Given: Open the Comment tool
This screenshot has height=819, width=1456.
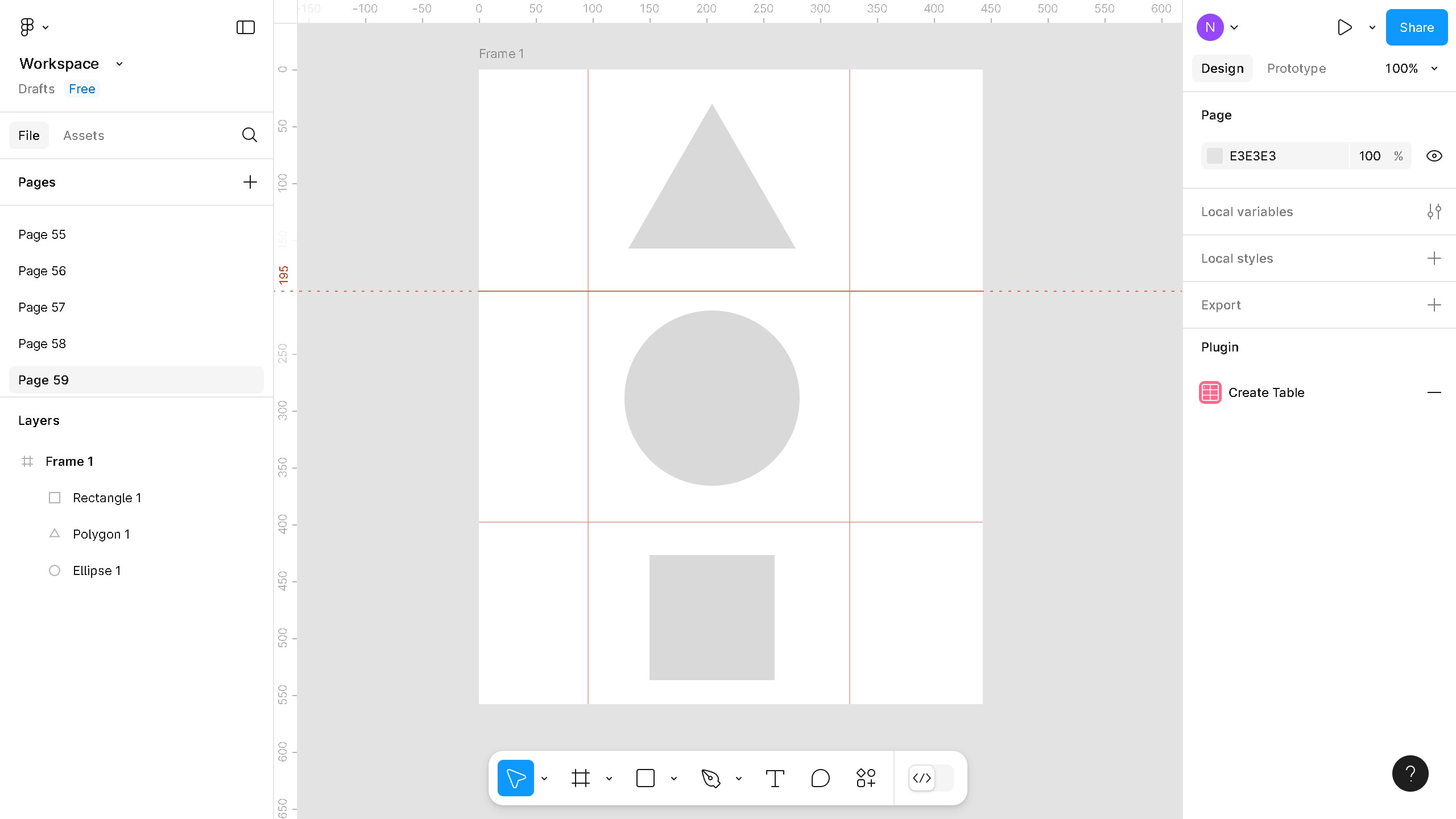Looking at the screenshot, I should [820, 778].
